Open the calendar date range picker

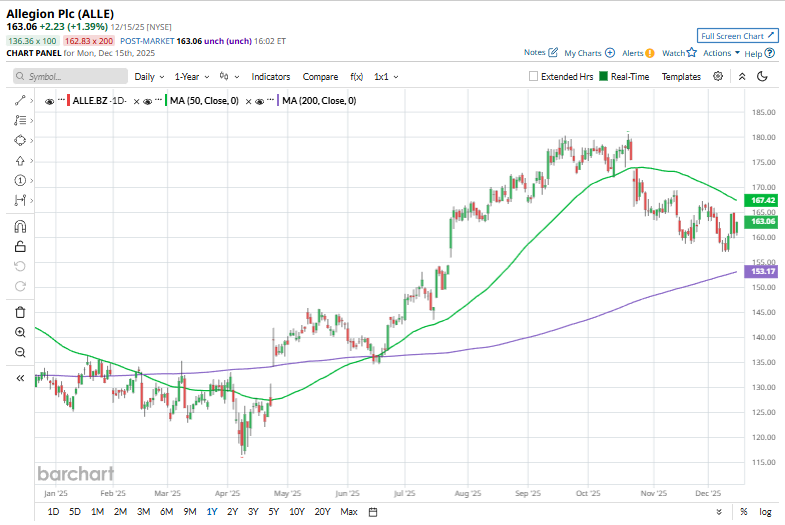pos(373,512)
